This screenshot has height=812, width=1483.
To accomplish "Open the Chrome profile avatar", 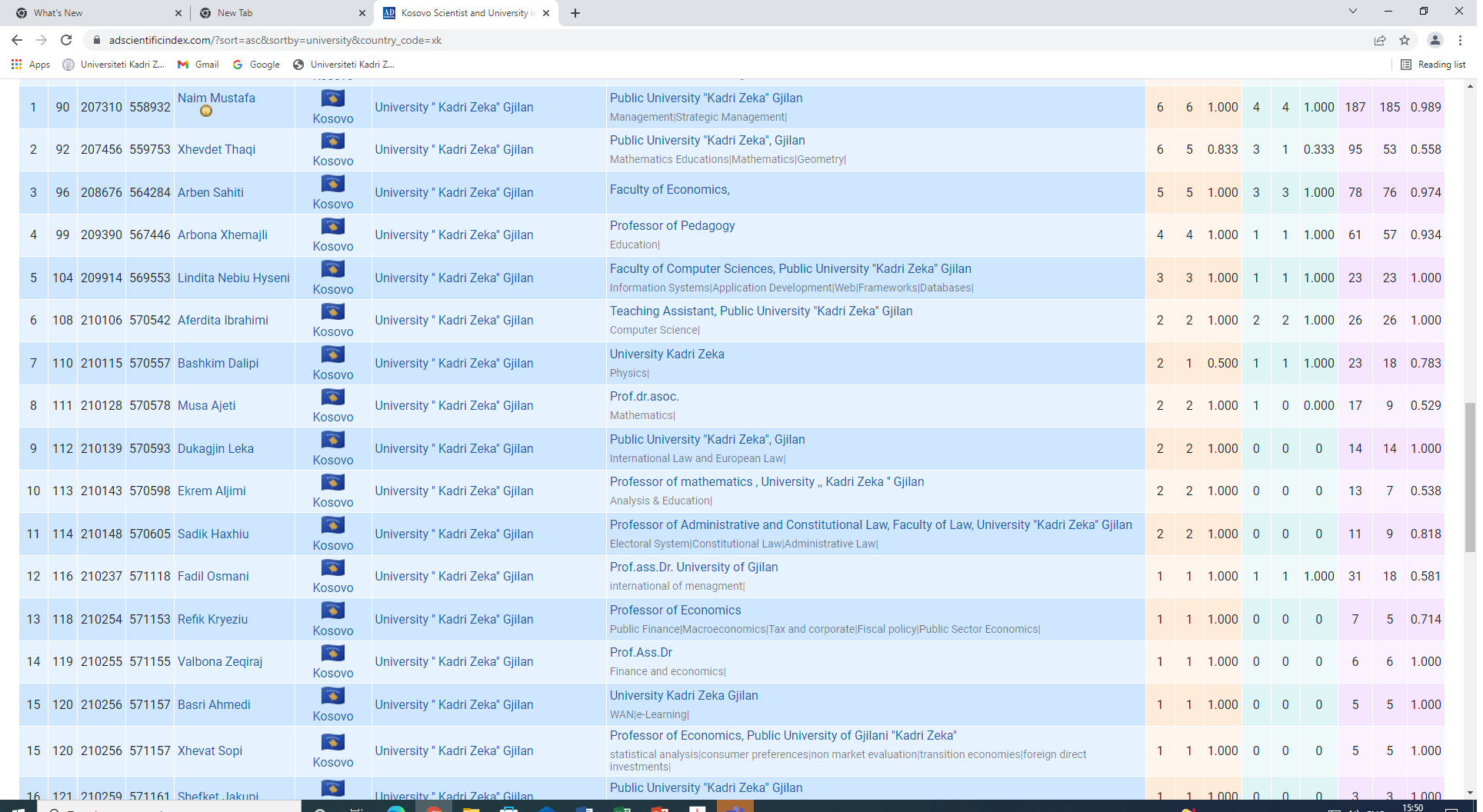I will (x=1435, y=40).
